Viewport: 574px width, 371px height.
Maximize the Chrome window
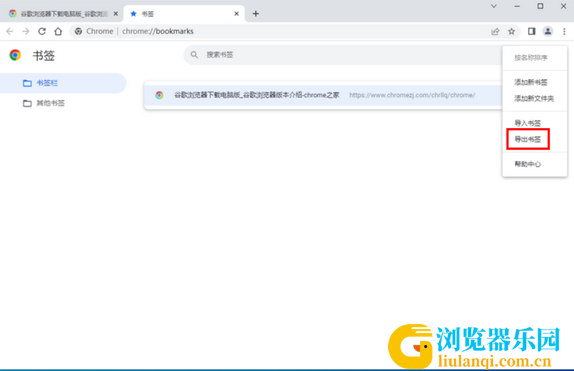540,6
